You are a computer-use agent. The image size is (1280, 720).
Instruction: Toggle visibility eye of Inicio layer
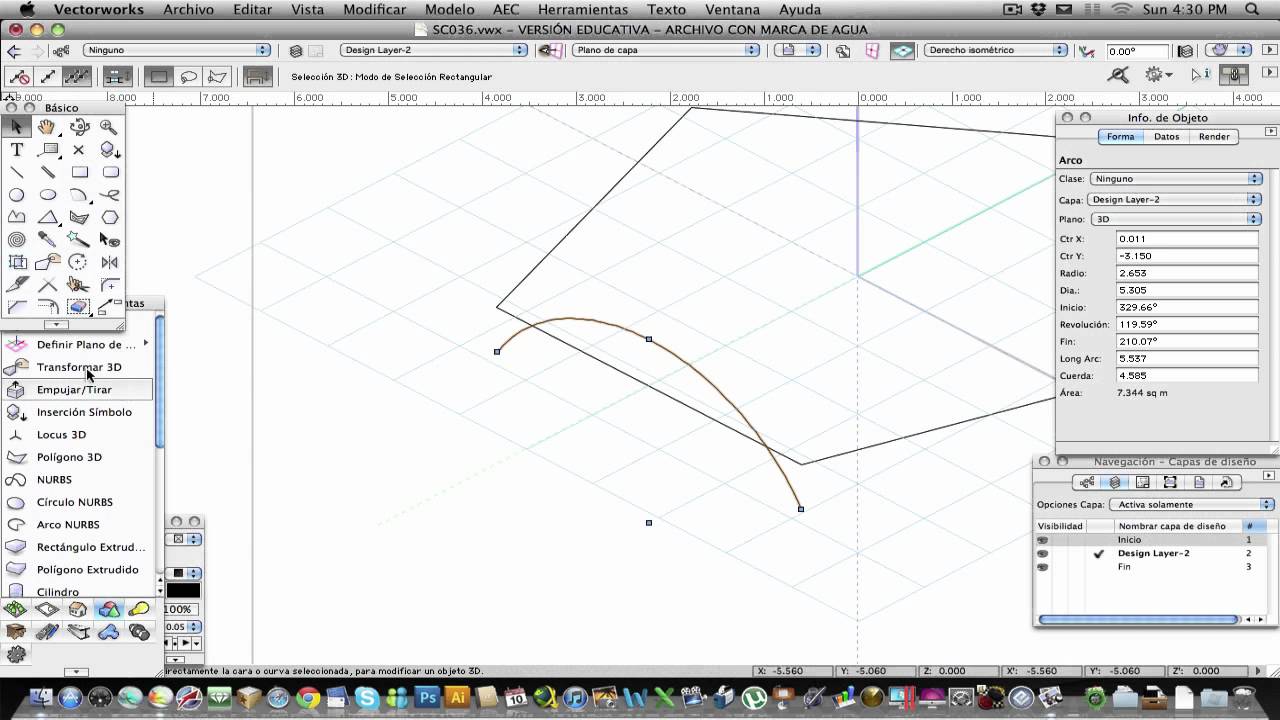point(1043,540)
